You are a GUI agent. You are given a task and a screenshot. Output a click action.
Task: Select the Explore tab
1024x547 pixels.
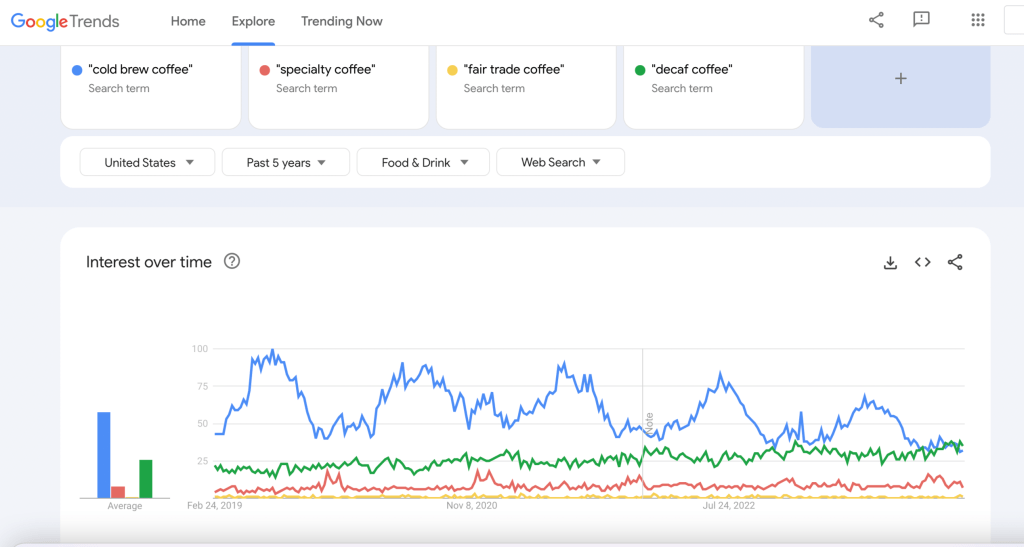tap(253, 21)
